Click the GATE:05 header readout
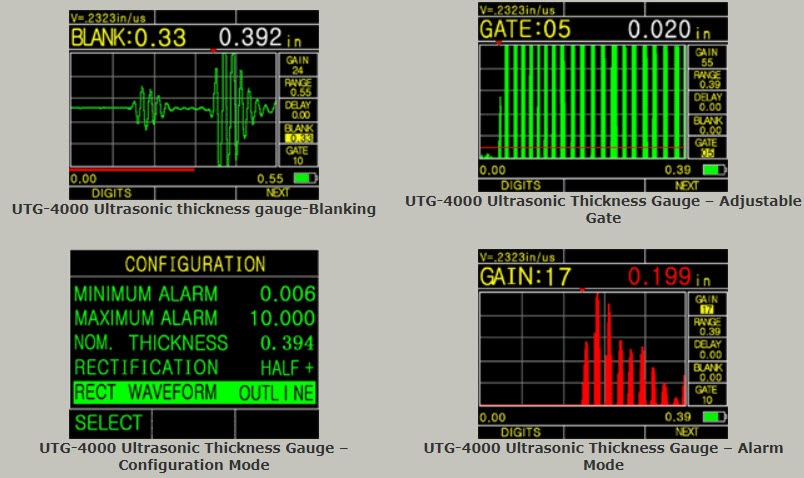Viewport: 804px width, 478px height. [x=525, y=29]
